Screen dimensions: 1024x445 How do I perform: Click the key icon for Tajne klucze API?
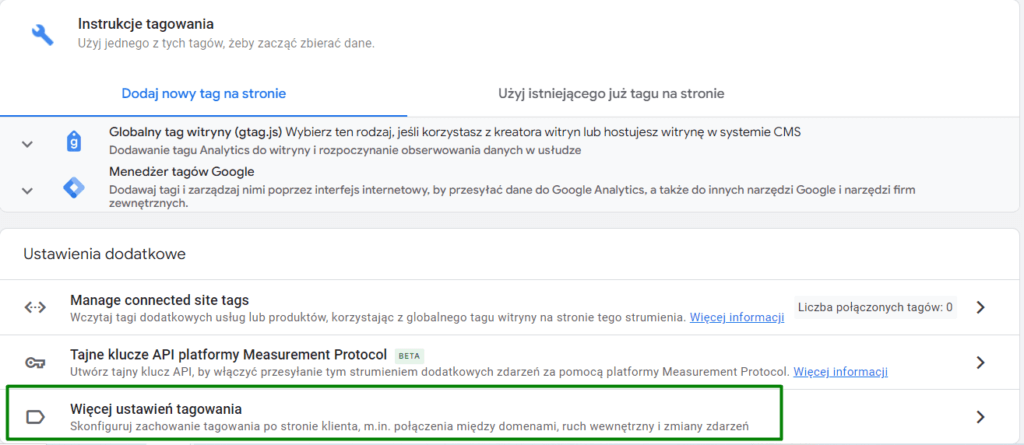35,362
